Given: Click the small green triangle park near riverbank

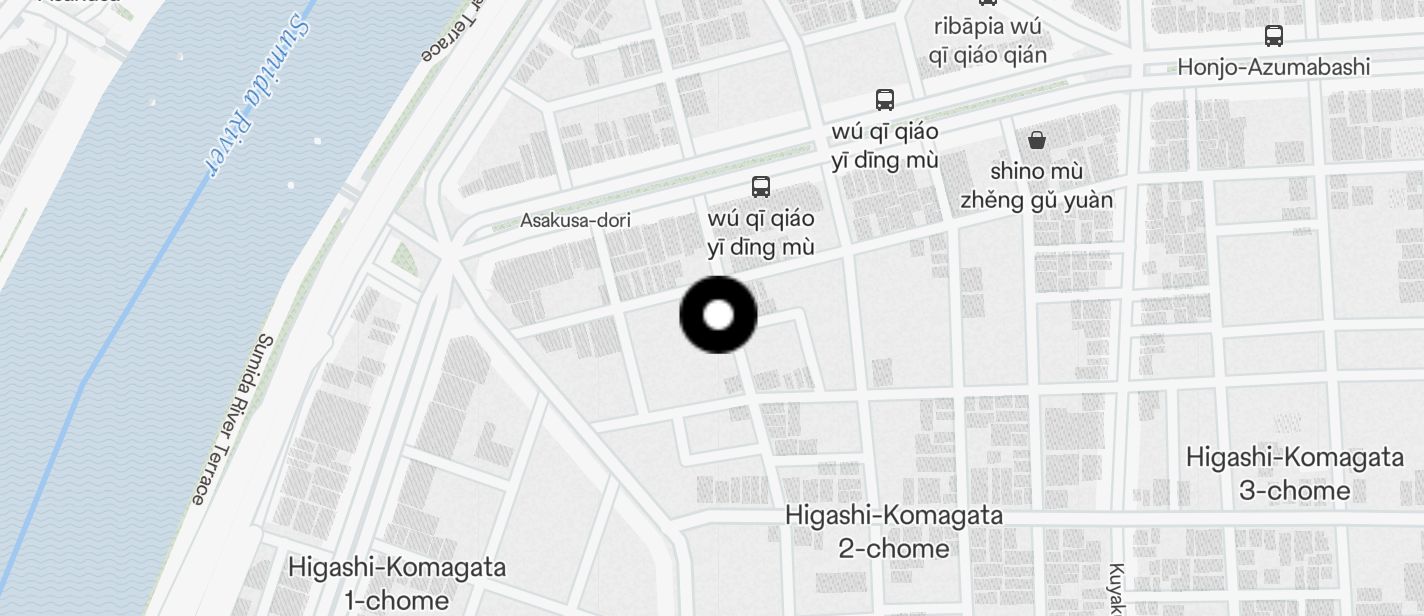Looking at the screenshot, I should point(402,257).
